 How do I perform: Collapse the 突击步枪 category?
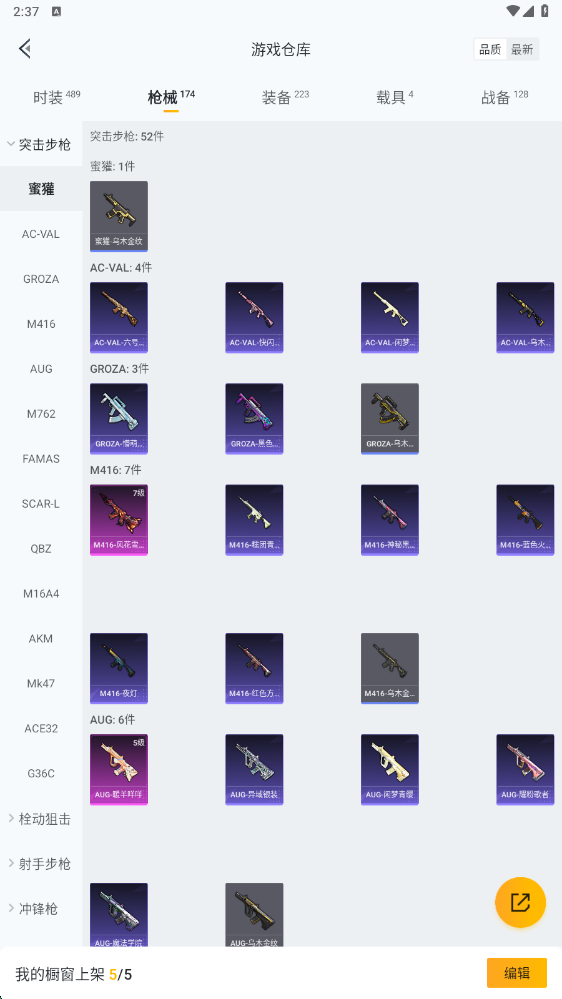point(41,144)
